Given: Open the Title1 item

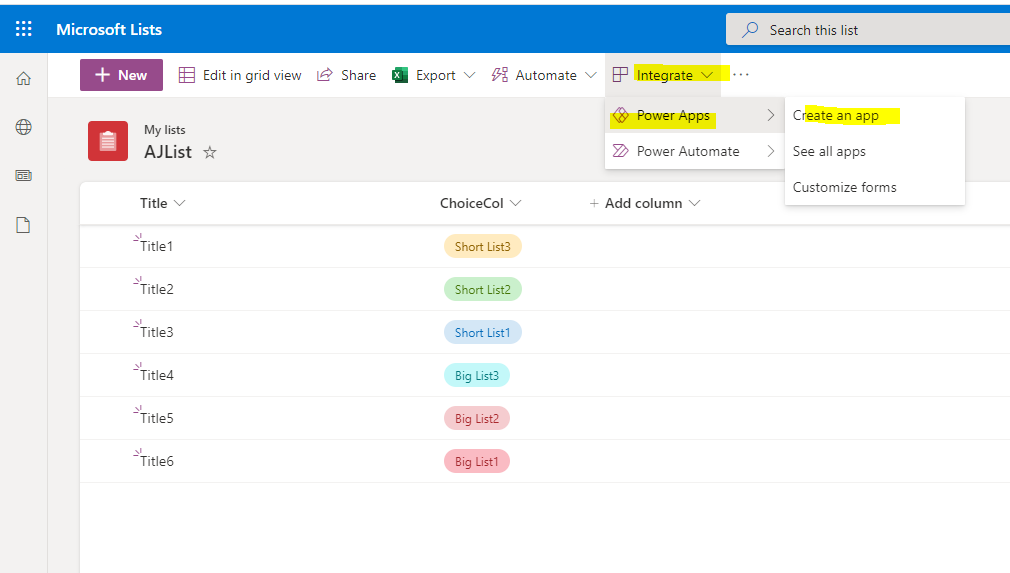Looking at the screenshot, I should coord(157,246).
